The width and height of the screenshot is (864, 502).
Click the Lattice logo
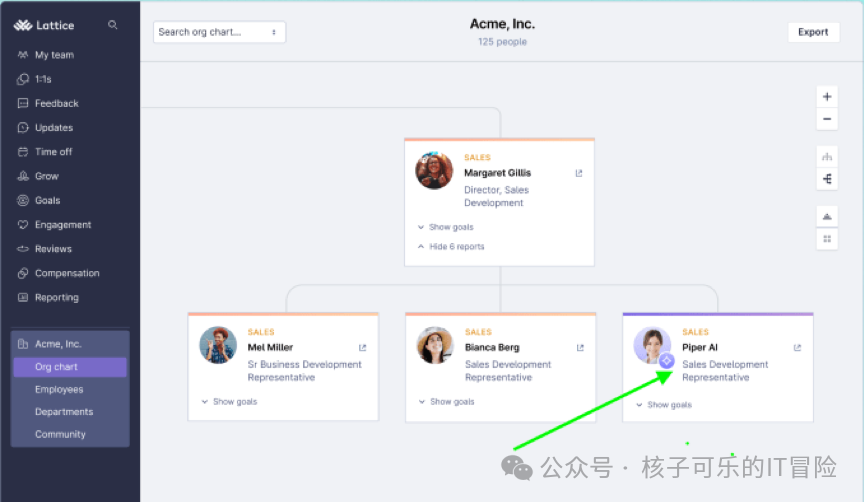(x=44, y=25)
